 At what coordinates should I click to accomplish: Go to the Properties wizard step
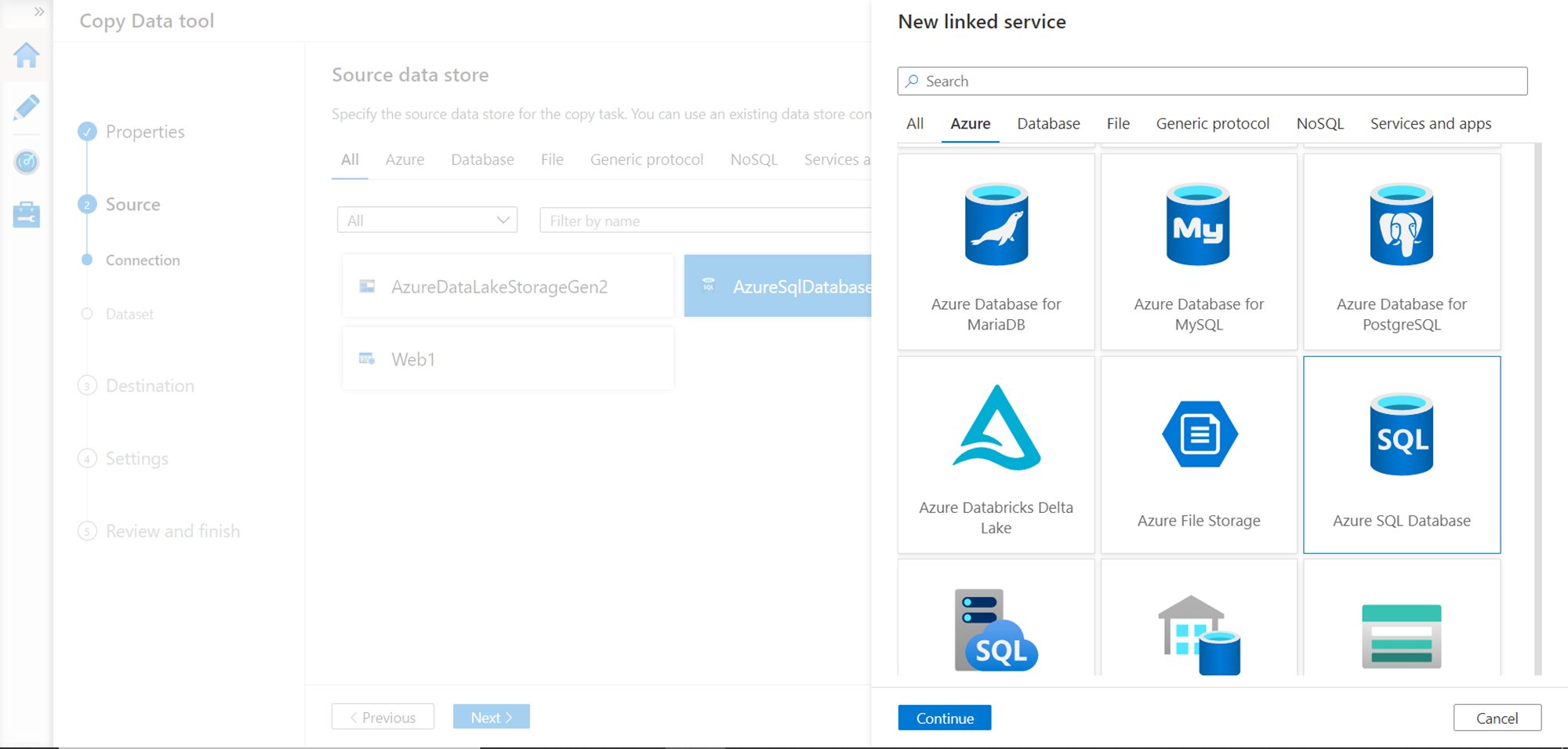tap(145, 132)
